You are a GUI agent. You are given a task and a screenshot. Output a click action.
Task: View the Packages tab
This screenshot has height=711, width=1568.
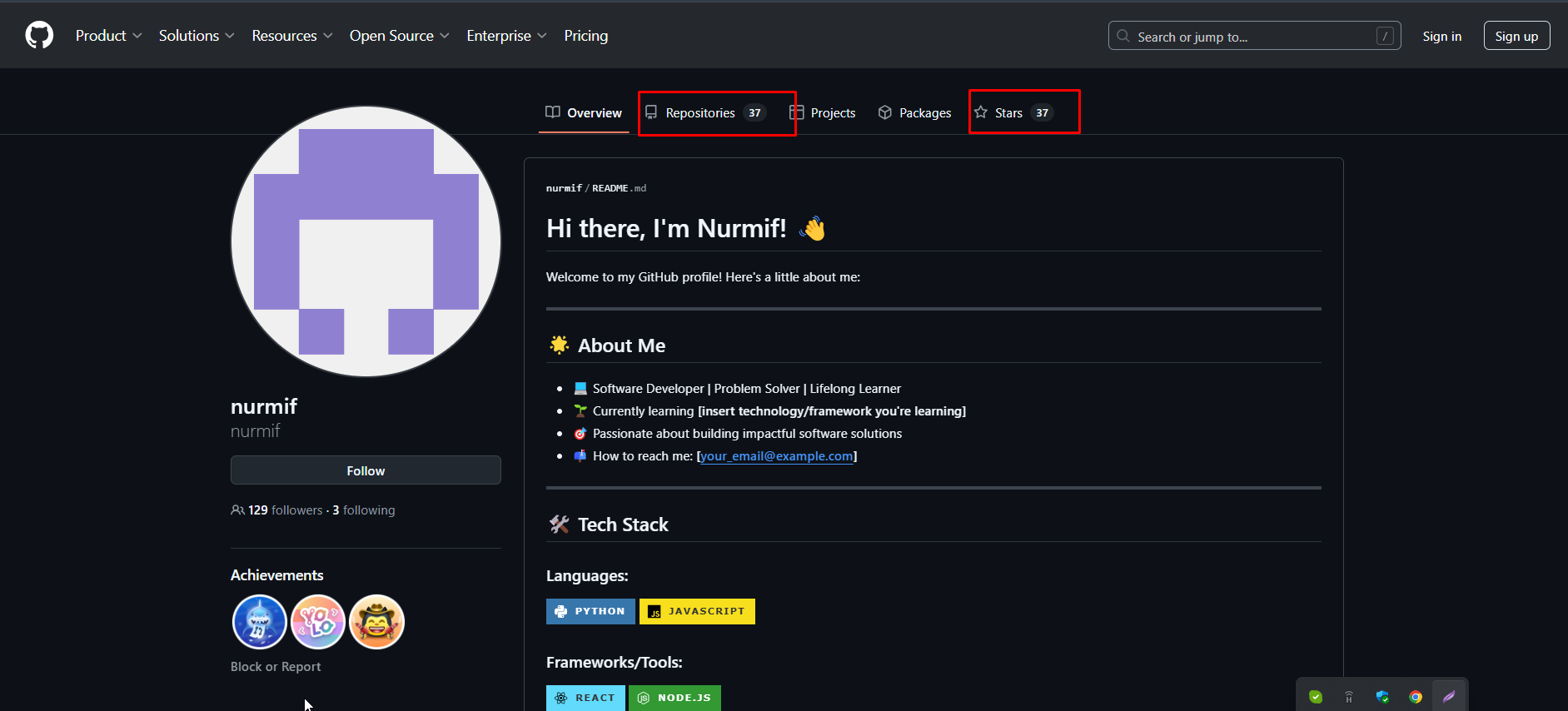(914, 112)
